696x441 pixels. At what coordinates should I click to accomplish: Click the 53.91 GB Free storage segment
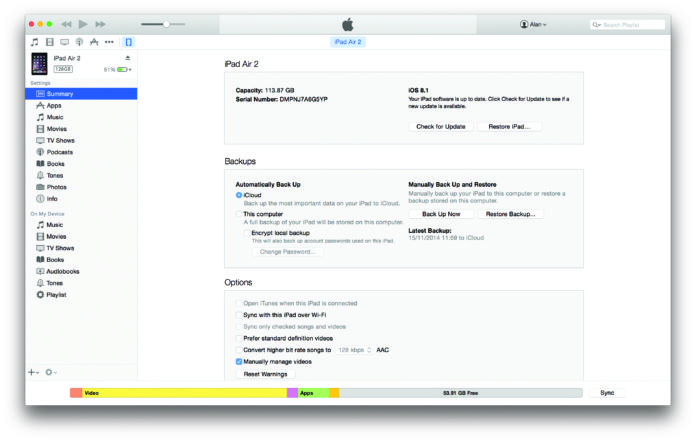coord(461,393)
